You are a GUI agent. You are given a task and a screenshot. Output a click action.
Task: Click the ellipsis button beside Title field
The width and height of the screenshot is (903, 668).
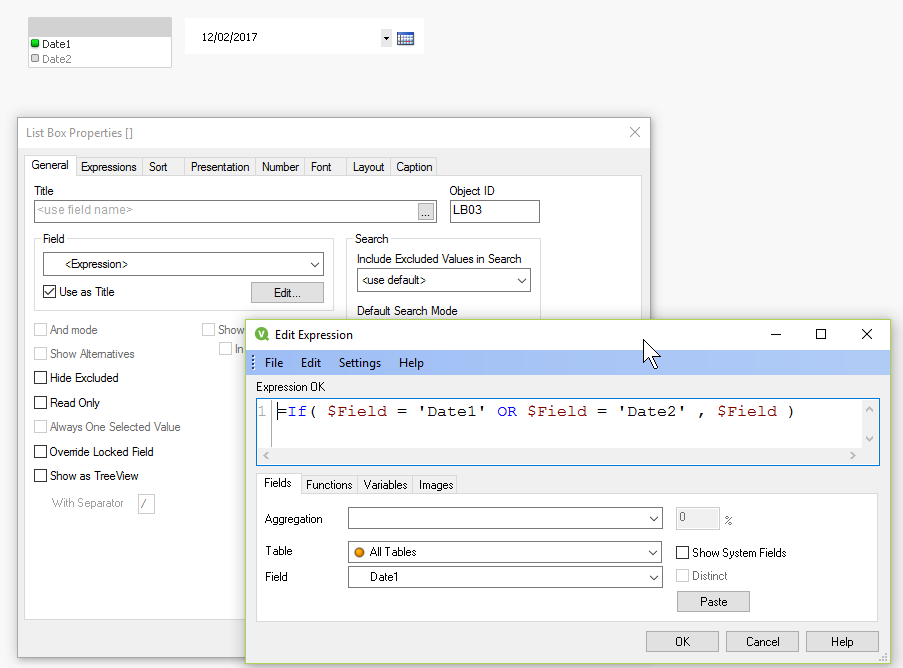coord(426,211)
